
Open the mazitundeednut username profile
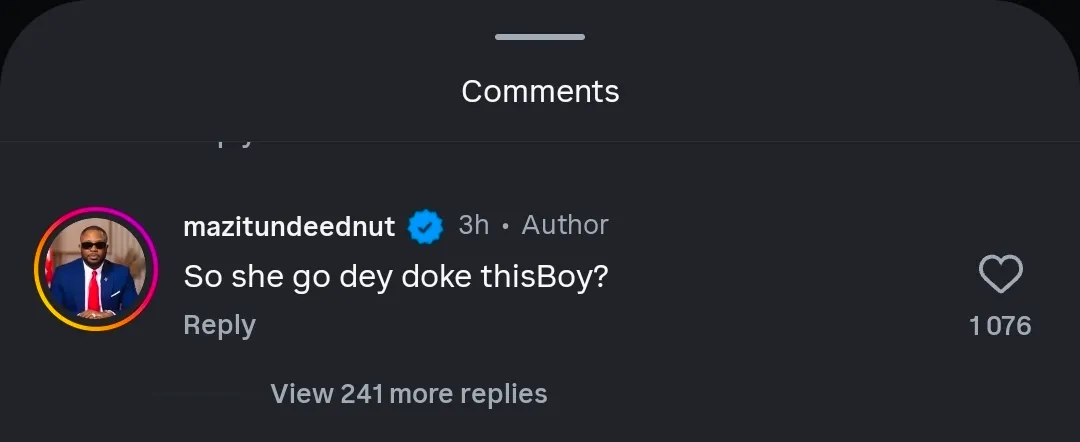tap(289, 227)
